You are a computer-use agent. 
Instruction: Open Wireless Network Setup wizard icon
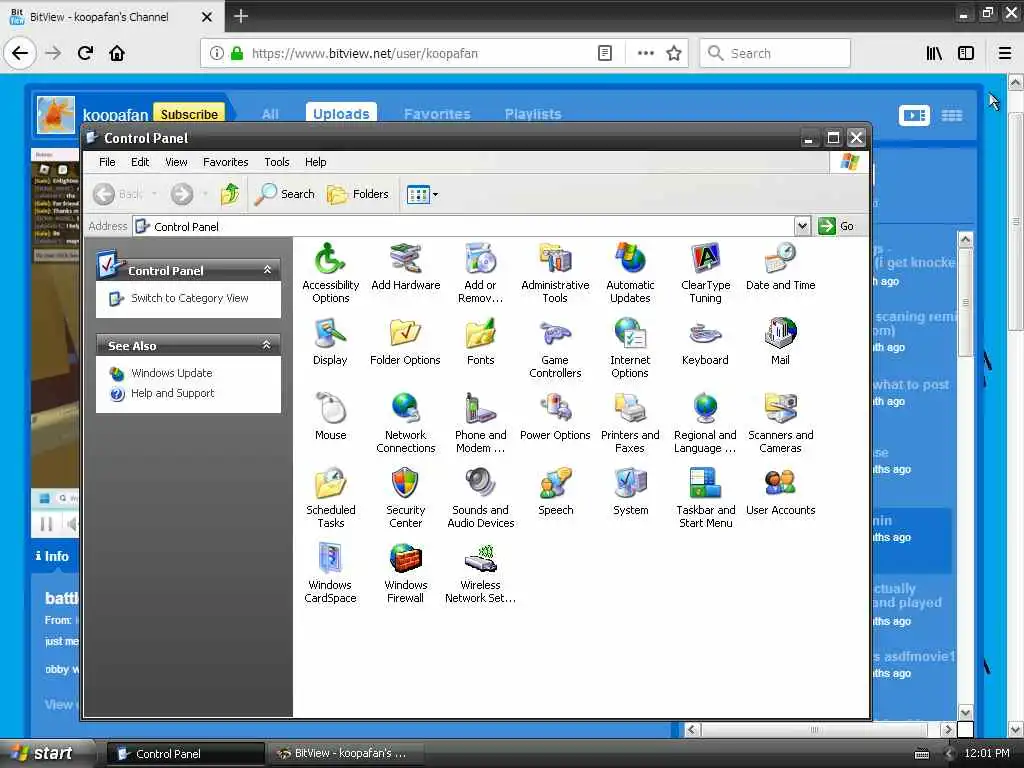click(x=481, y=573)
